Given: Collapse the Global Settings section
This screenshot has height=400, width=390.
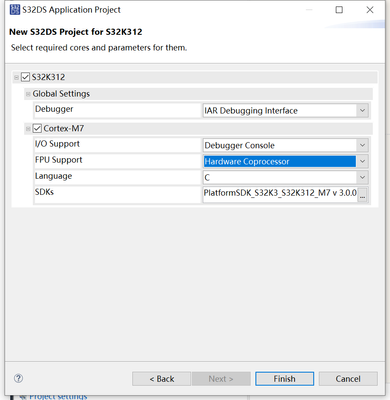Looking at the screenshot, I should coord(28,94).
